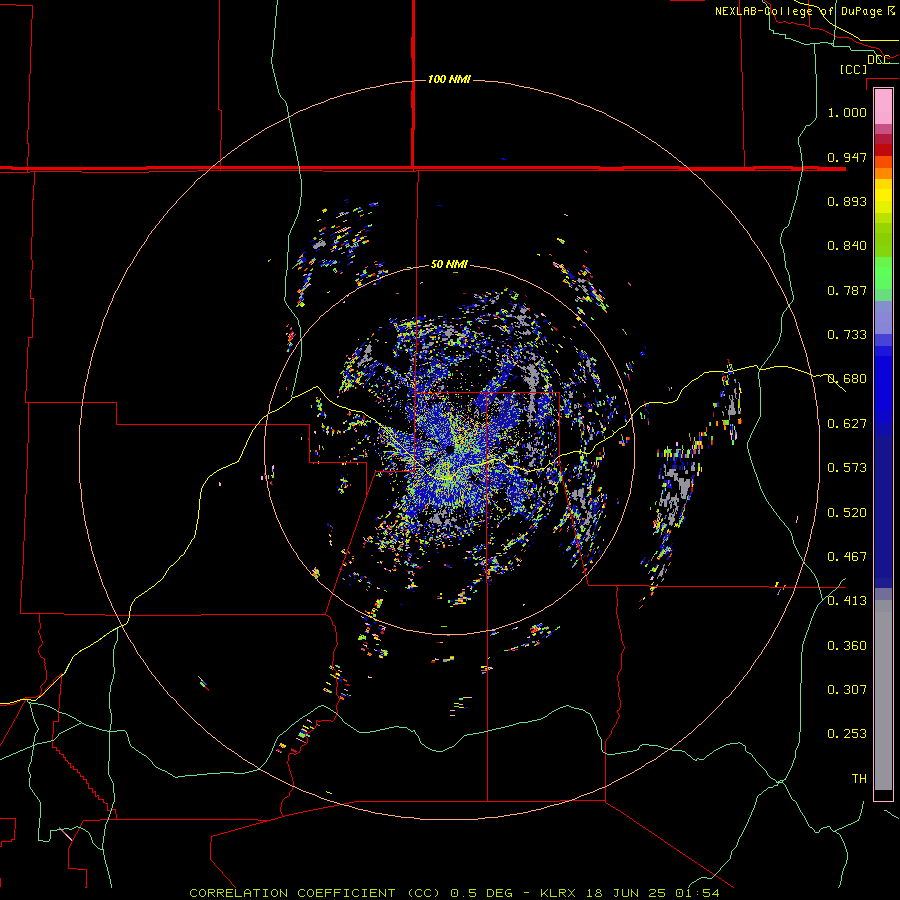
Task: Pick the light pink top segment of the color bar
Action: tap(883, 107)
